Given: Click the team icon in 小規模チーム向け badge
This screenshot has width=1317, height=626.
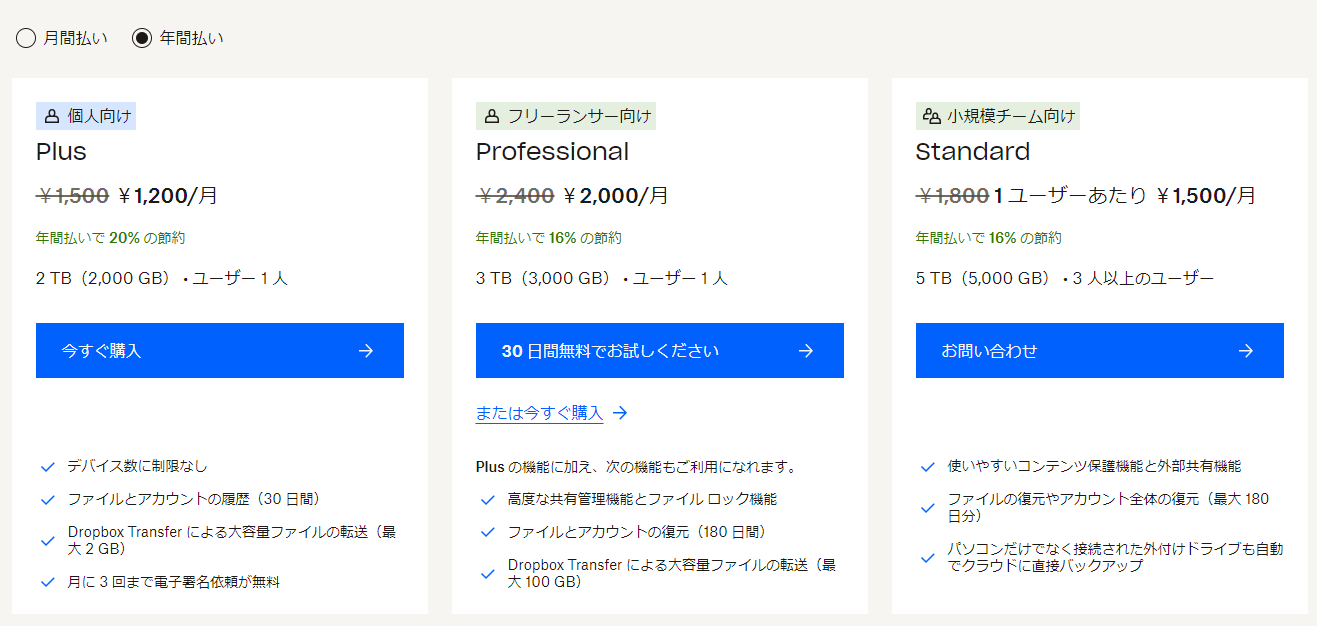Looking at the screenshot, I should [932, 116].
